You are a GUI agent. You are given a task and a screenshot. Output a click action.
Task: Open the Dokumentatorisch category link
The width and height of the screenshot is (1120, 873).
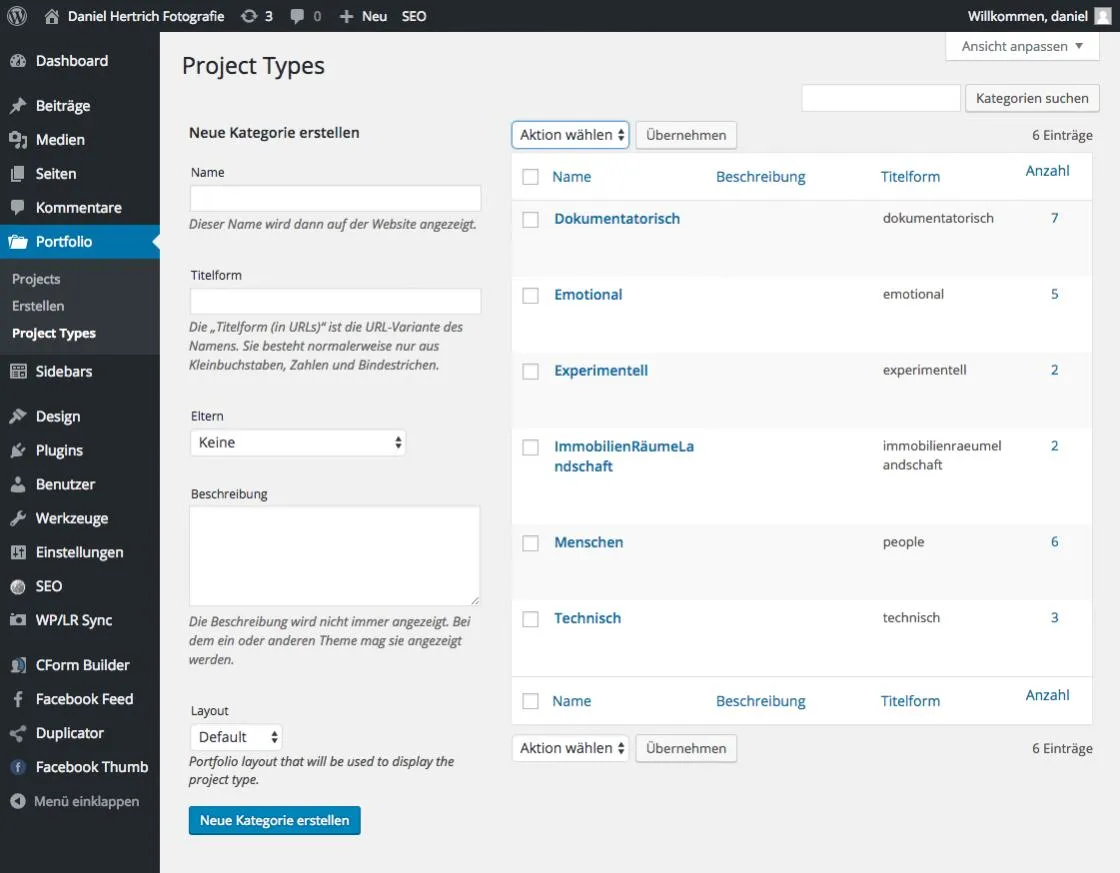(x=617, y=219)
